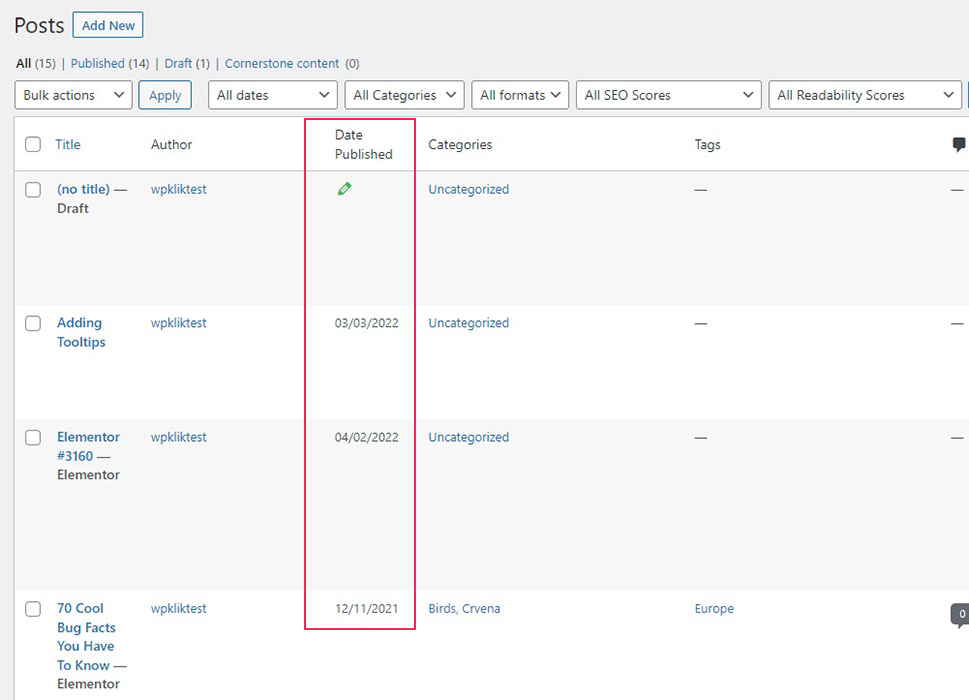969x700 pixels.
Task: Click the comment count bubble for 70 Cool Bug Facts
Action: [x=960, y=615]
